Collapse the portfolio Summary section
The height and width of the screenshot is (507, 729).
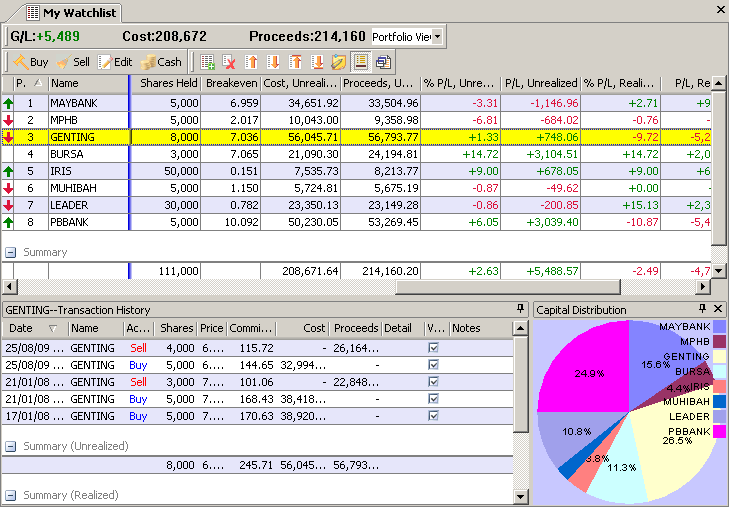click(10, 252)
